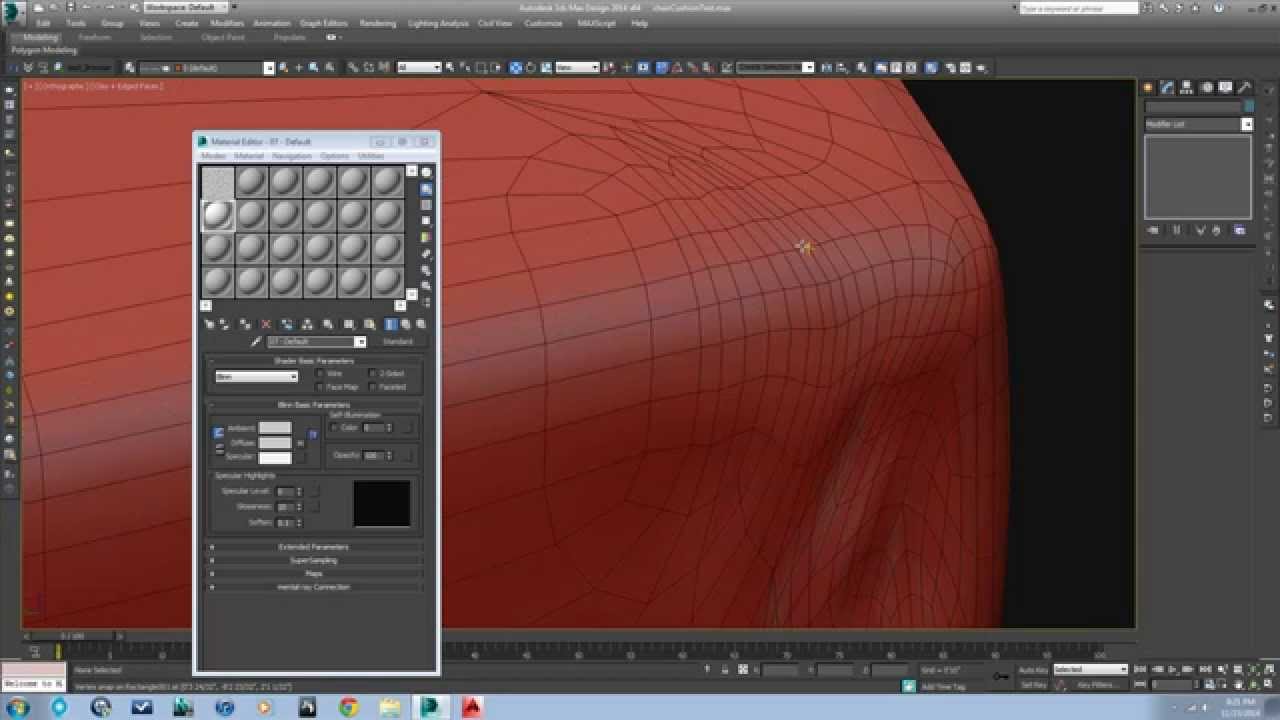Expand the Maps rollout
Image resolution: width=1280 pixels, height=720 pixels.
point(314,574)
